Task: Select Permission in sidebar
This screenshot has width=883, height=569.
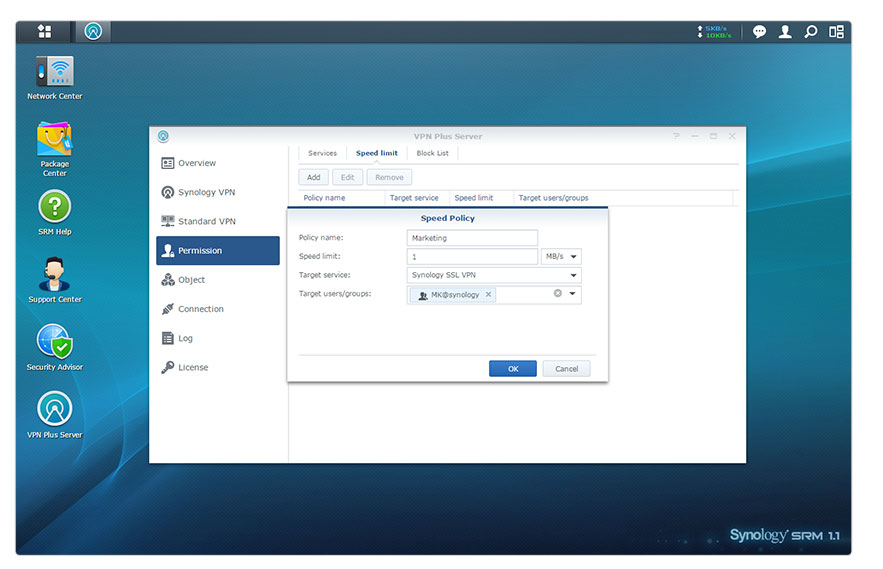Action: [217, 251]
